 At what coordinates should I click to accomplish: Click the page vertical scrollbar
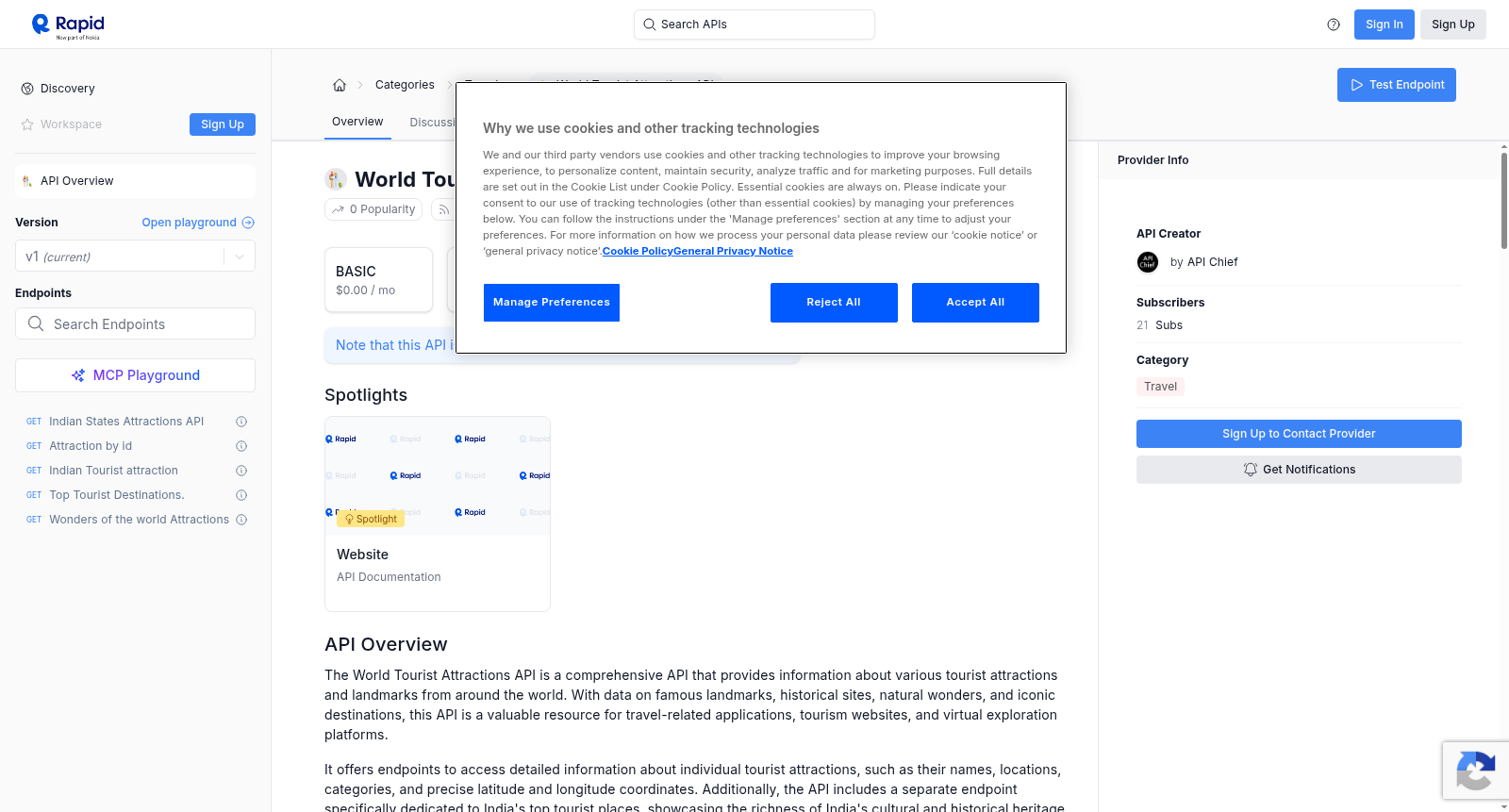point(1503,201)
